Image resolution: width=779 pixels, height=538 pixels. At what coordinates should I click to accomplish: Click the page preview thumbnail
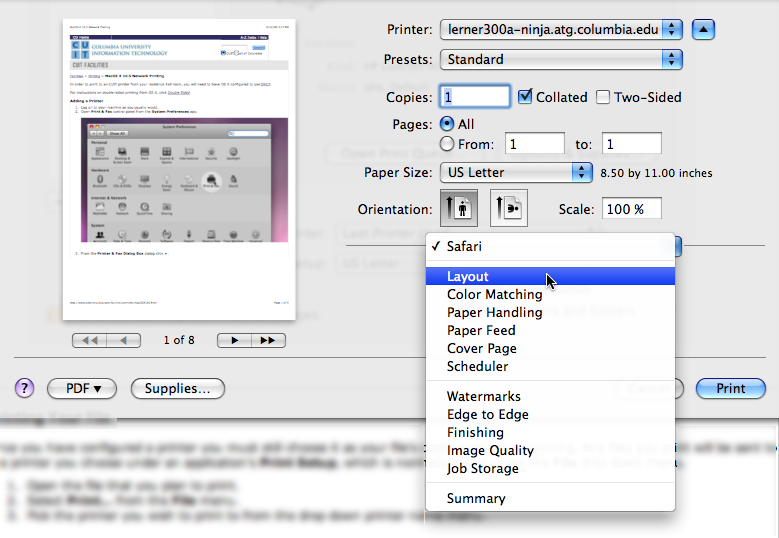pos(179,169)
